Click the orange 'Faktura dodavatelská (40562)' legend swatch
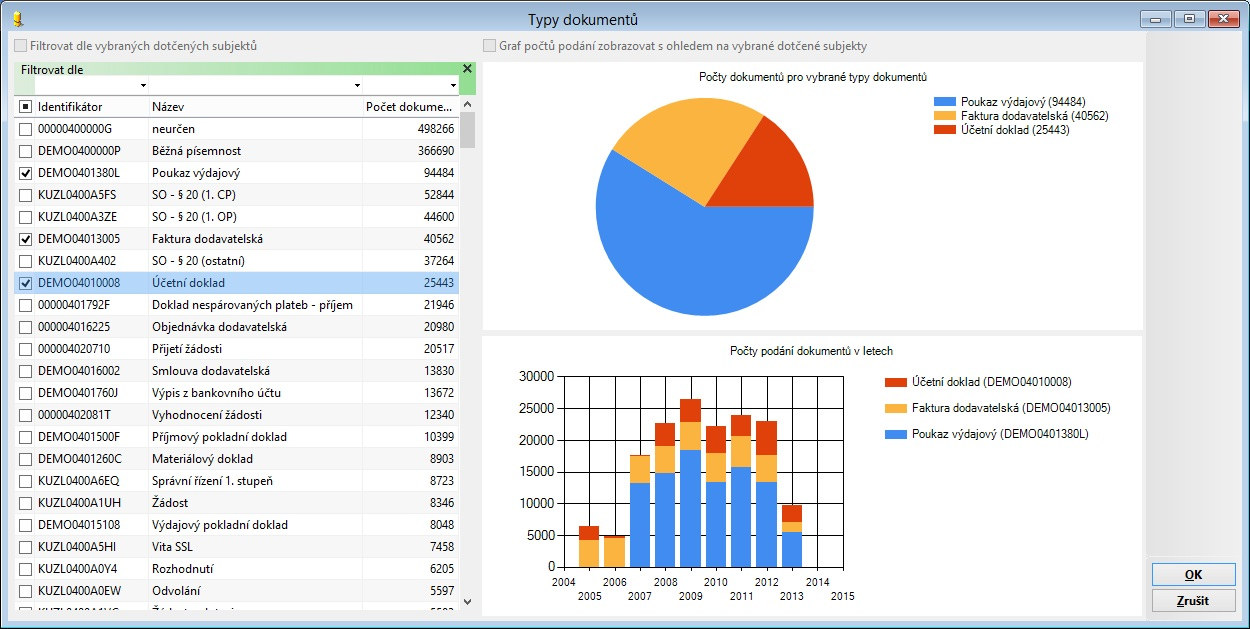 point(945,116)
